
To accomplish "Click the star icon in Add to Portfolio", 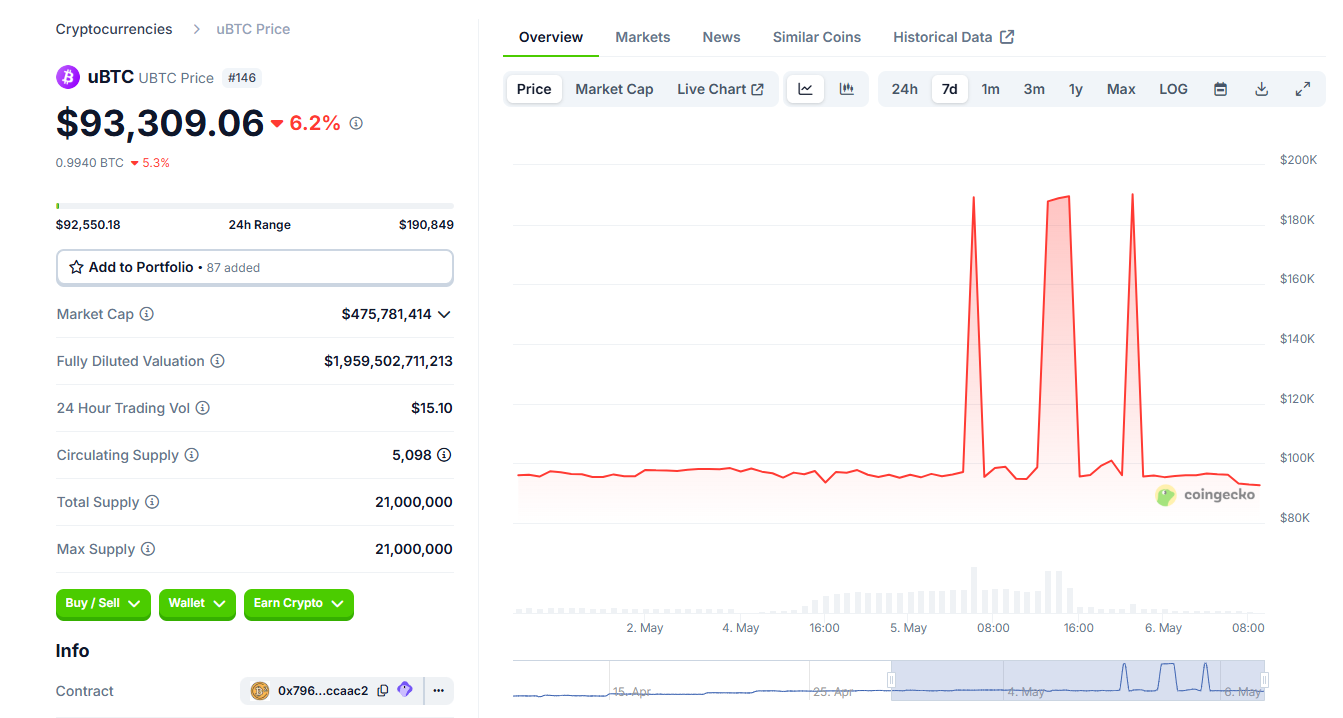I will point(76,267).
